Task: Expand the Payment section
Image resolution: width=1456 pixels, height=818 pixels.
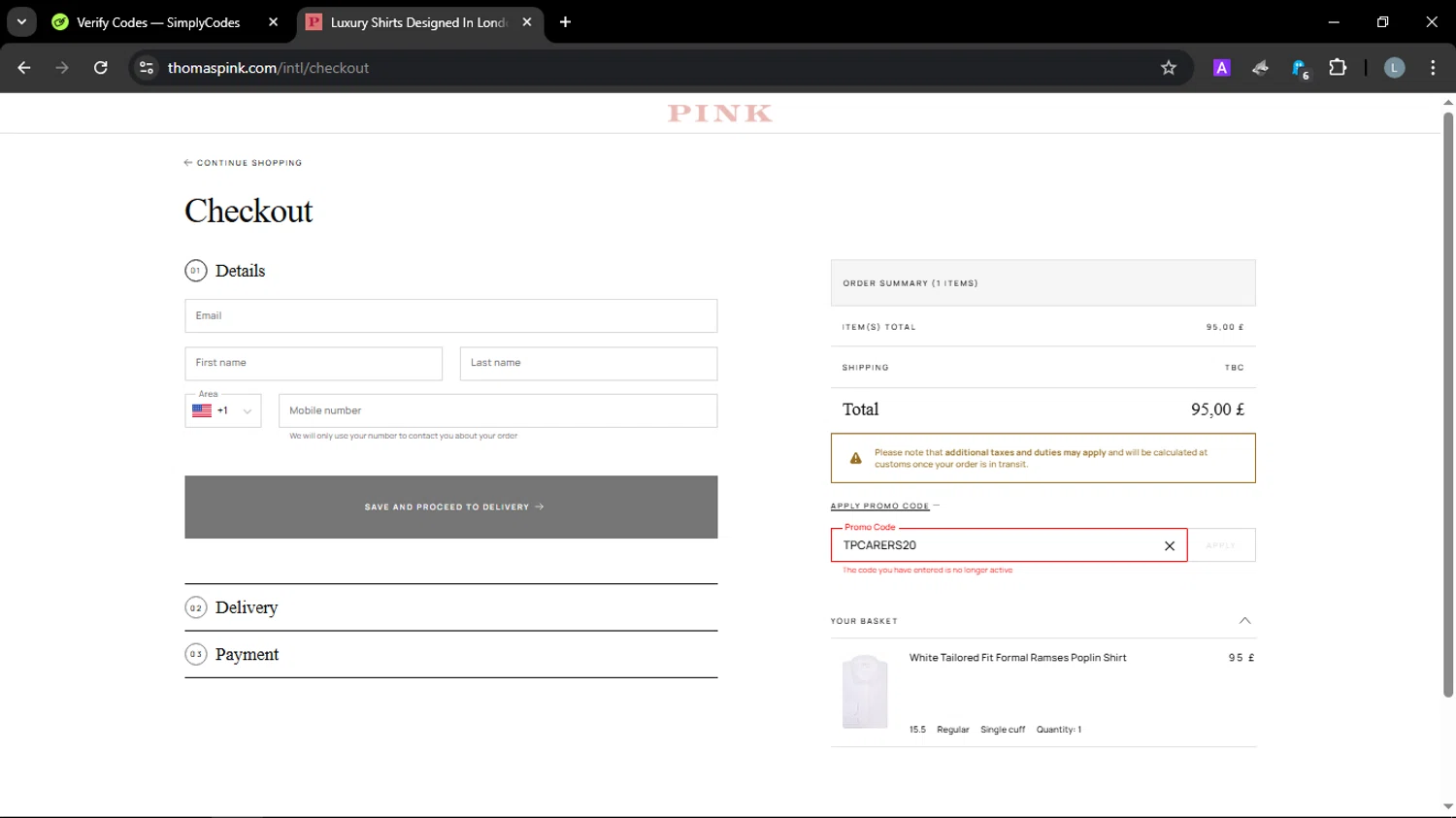Action: [x=451, y=655]
